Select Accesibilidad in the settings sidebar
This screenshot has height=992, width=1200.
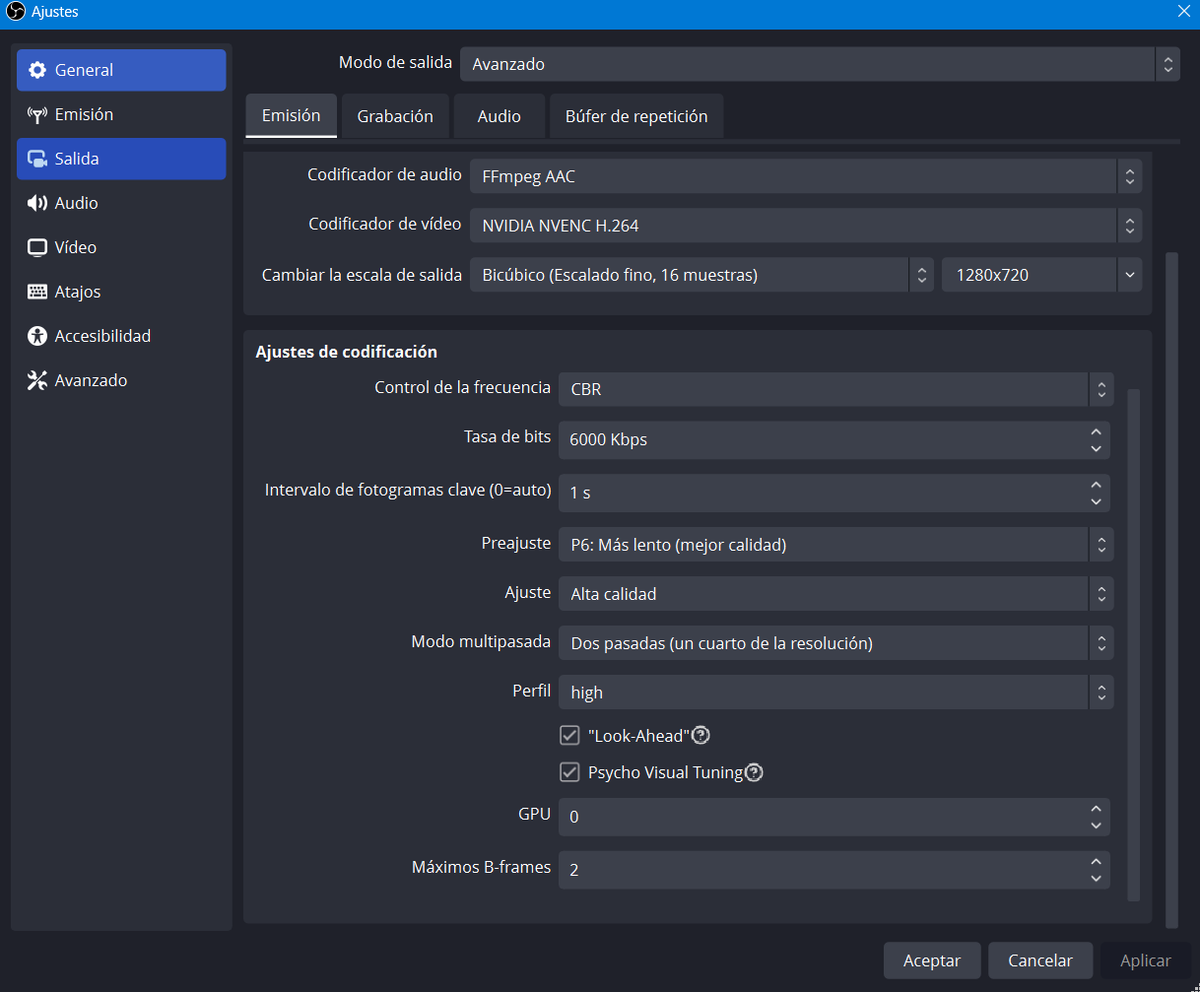(x=121, y=336)
